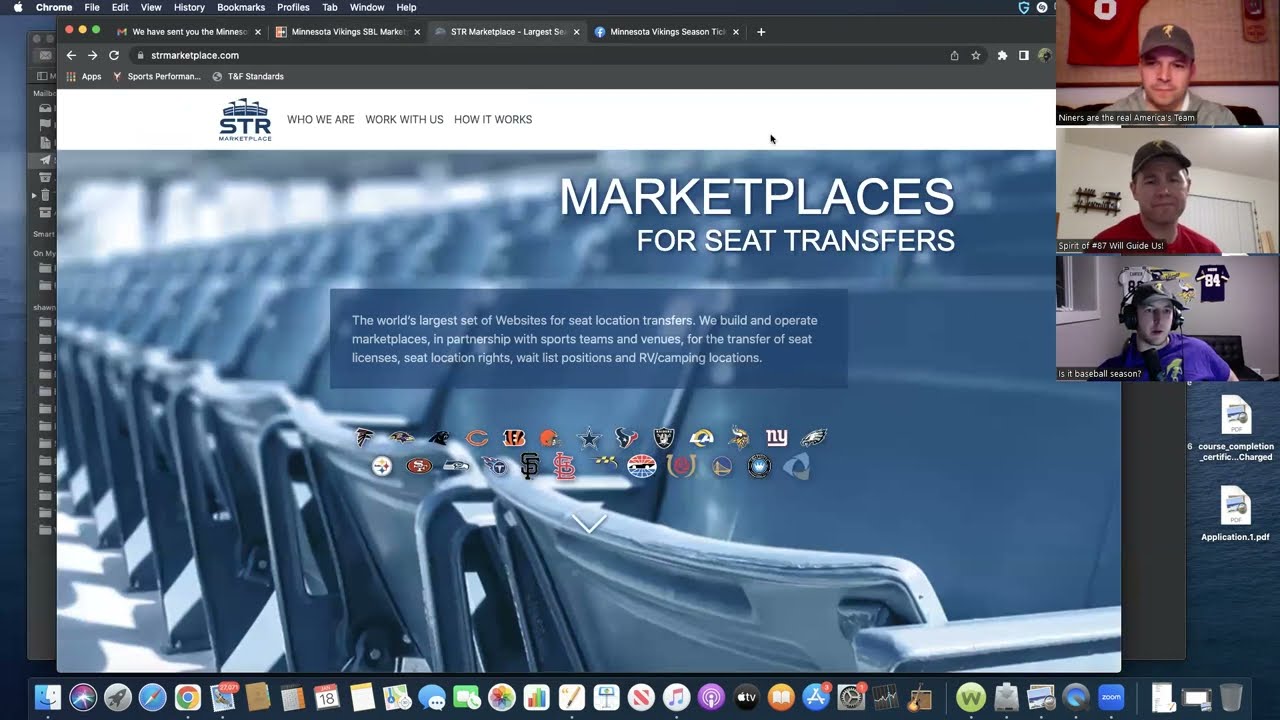Open a new Chrome tab
The image size is (1280, 720).
click(x=761, y=32)
